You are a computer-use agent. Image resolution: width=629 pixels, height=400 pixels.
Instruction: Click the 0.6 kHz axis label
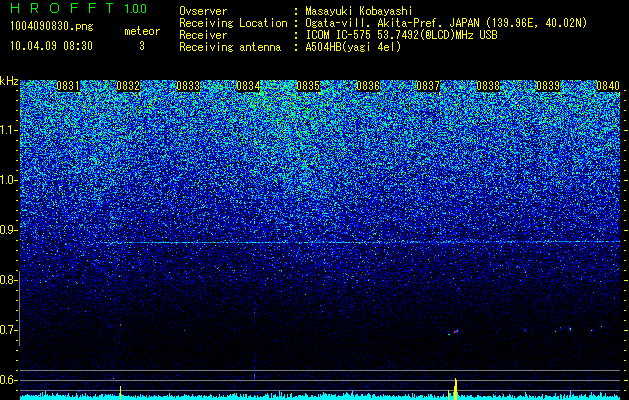tap(9, 380)
